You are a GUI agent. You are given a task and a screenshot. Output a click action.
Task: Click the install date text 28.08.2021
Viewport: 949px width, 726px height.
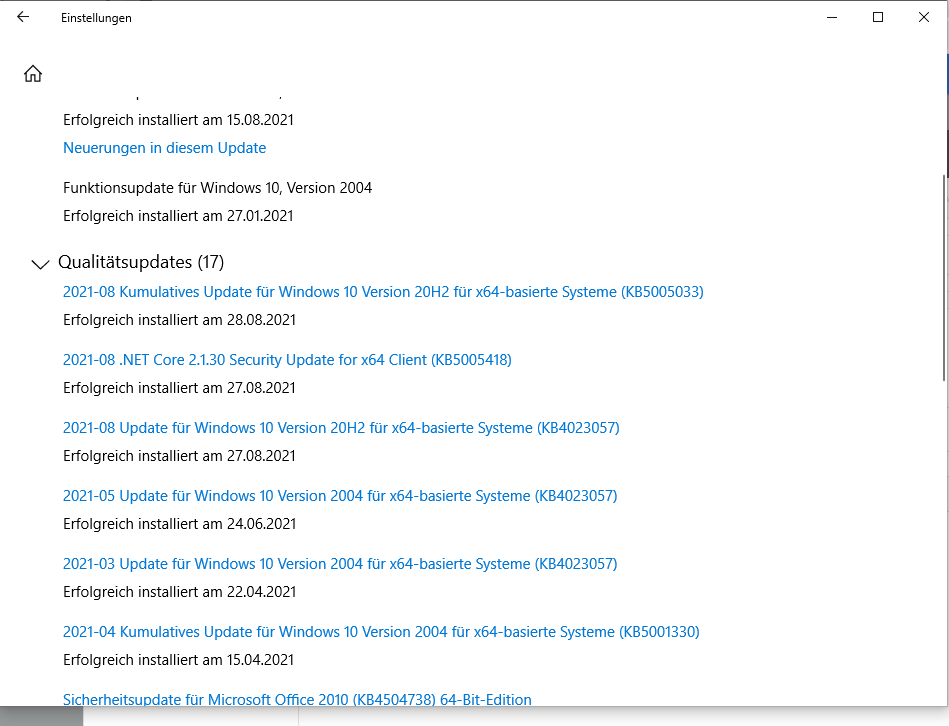pyautogui.click(x=261, y=319)
